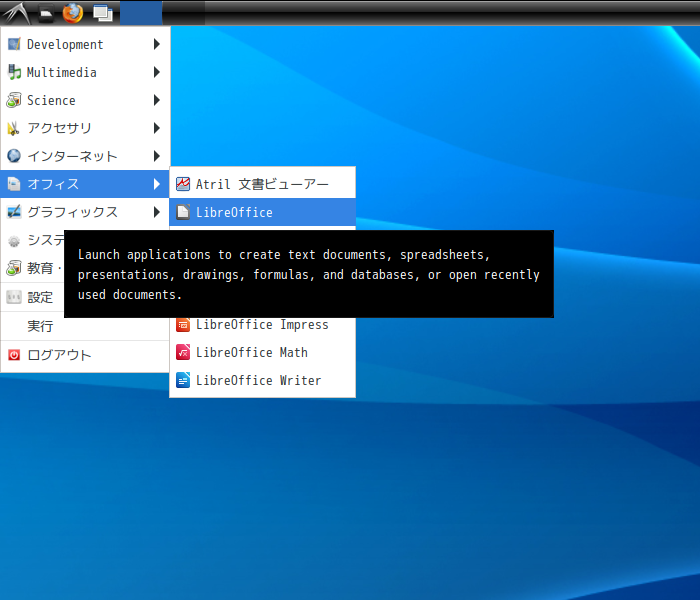Expand the Multimedia submenu arrow
This screenshot has width=700, height=600.
pos(156,72)
